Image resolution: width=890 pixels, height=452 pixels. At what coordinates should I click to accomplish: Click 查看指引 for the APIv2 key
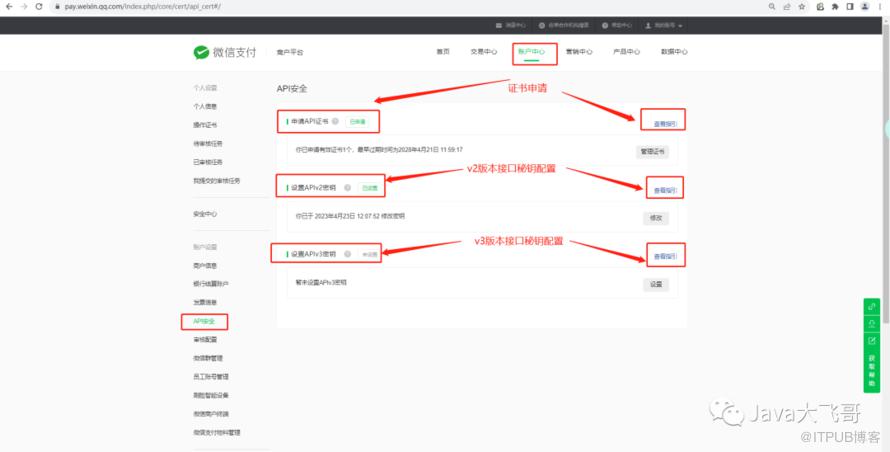(x=665, y=190)
